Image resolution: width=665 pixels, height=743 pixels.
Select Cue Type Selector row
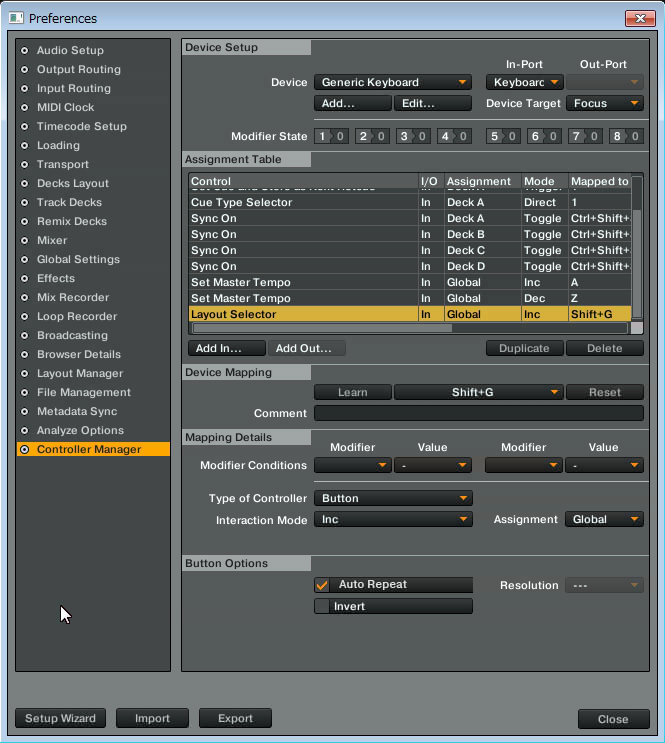pyautogui.click(x=410, y=202)
